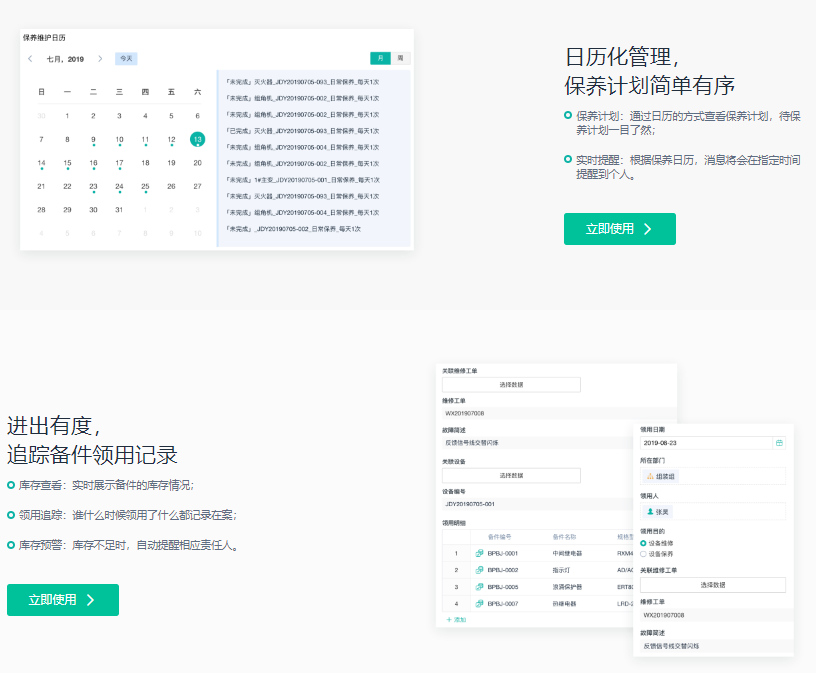This screenshot has height=673, width=816.
Task: Click the 张昊 user tag icon
Action: tap(651, 511)
